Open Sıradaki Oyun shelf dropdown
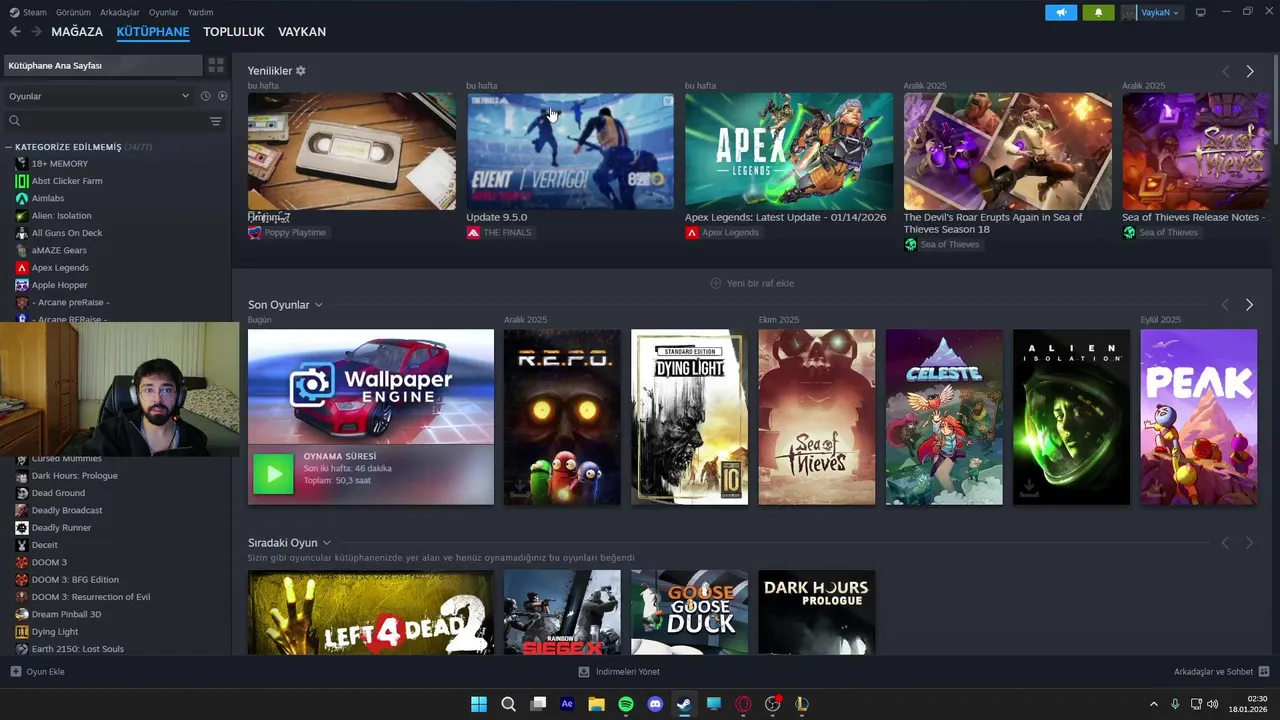Viewport: 1280px width, 720px height. click(326, 543)
